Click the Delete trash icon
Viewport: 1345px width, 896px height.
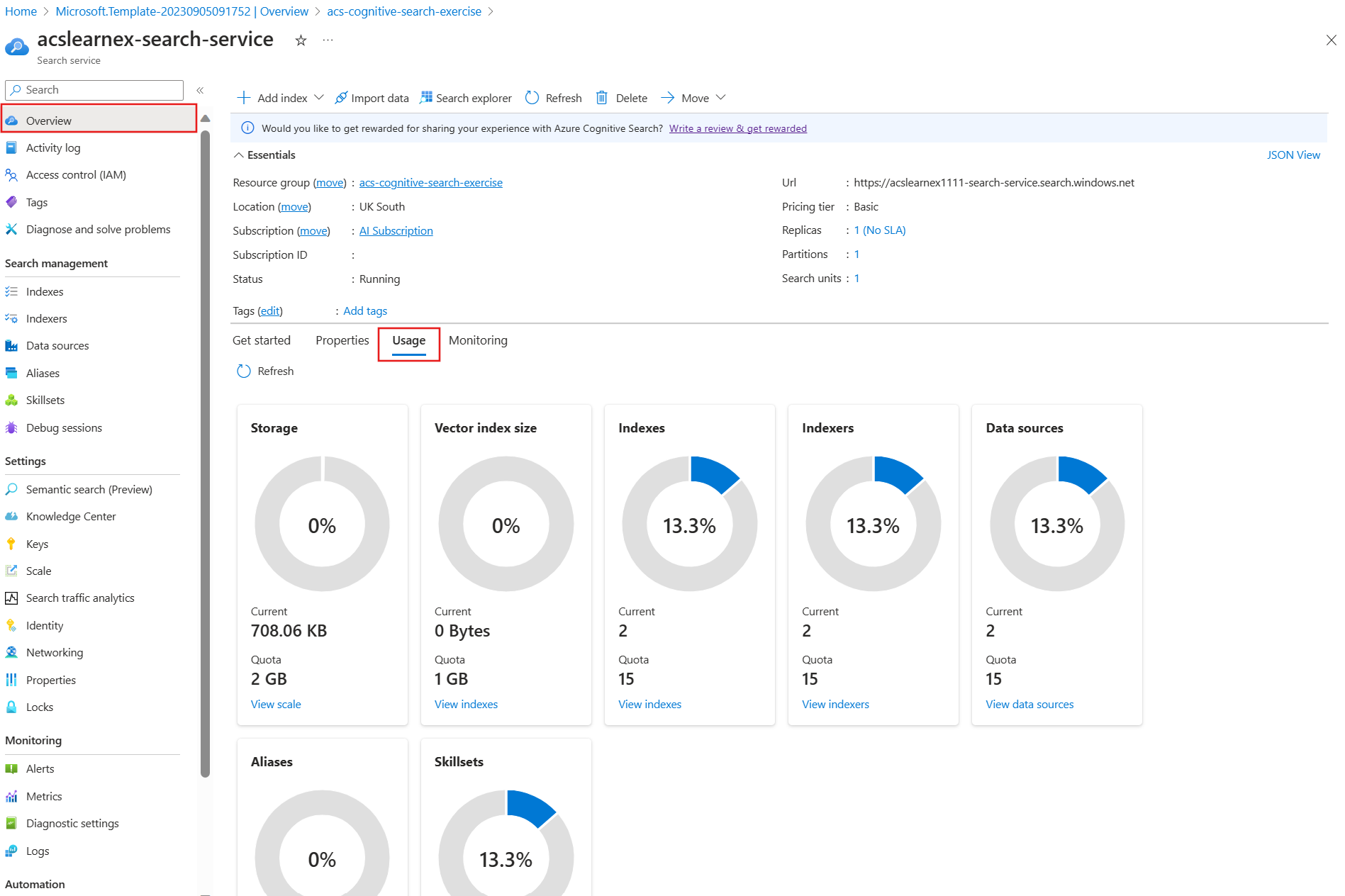click(x=601, y=98)
